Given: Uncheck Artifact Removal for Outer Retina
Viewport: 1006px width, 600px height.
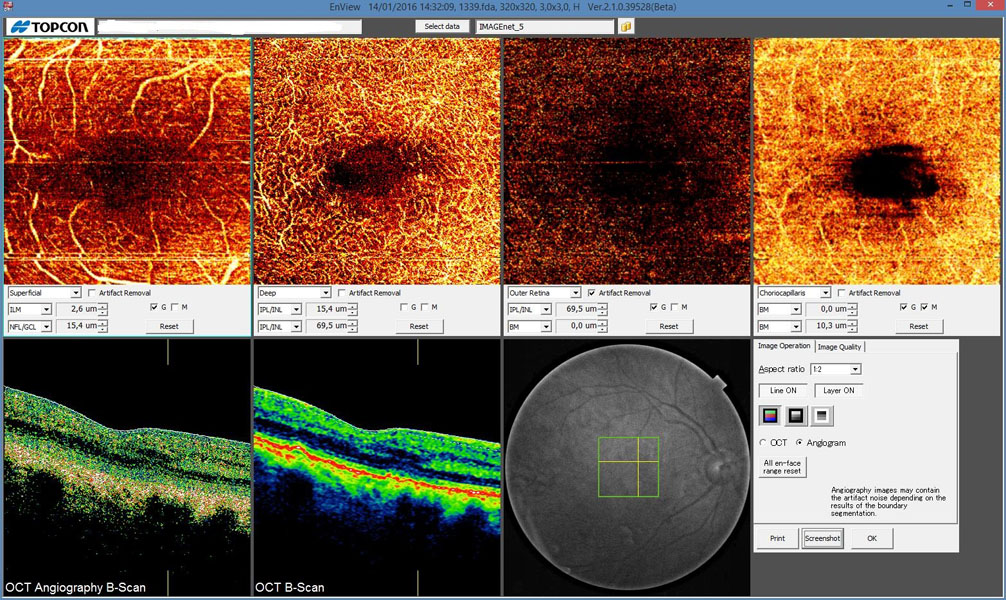Looking at the screenshot, I should (593, 293).
